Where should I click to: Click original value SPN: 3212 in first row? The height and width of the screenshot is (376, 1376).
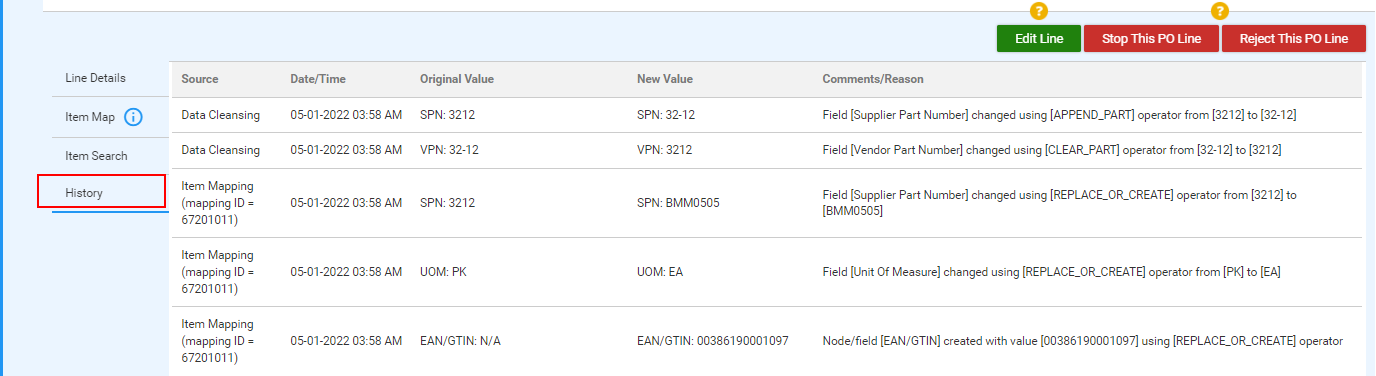click(448, 115)
